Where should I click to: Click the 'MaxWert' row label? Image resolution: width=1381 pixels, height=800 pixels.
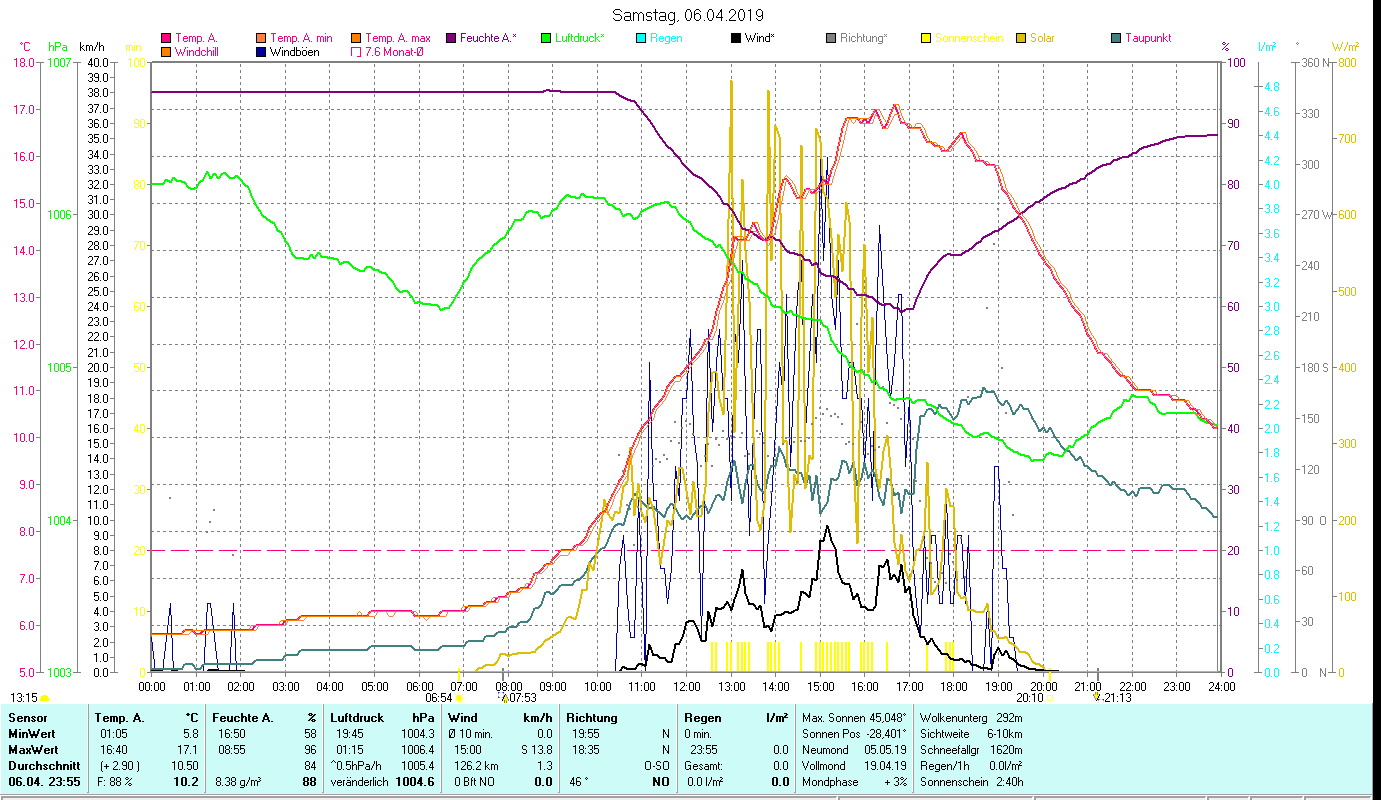click(33, 750)
